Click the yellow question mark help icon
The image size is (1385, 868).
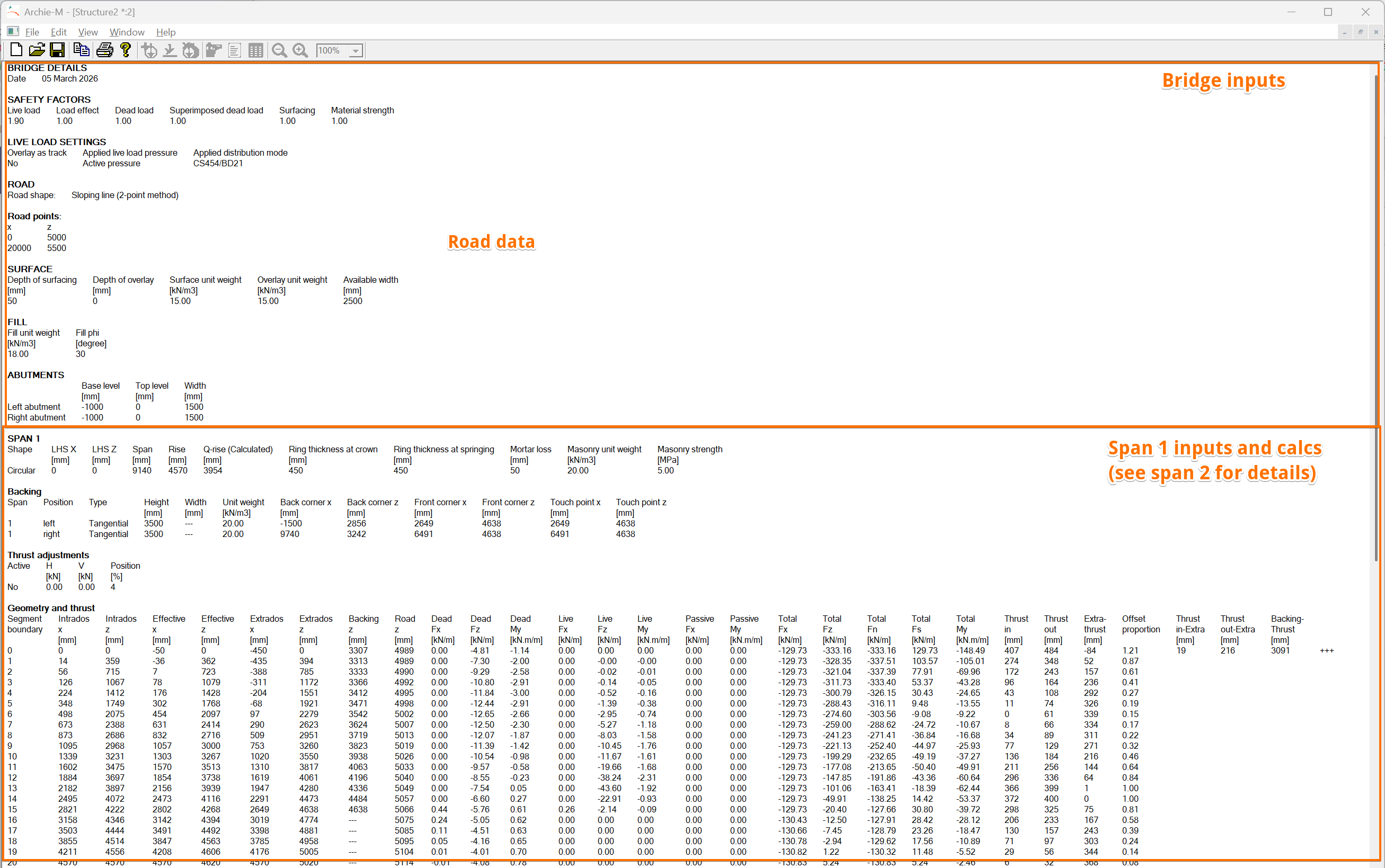tap(125, 50)
